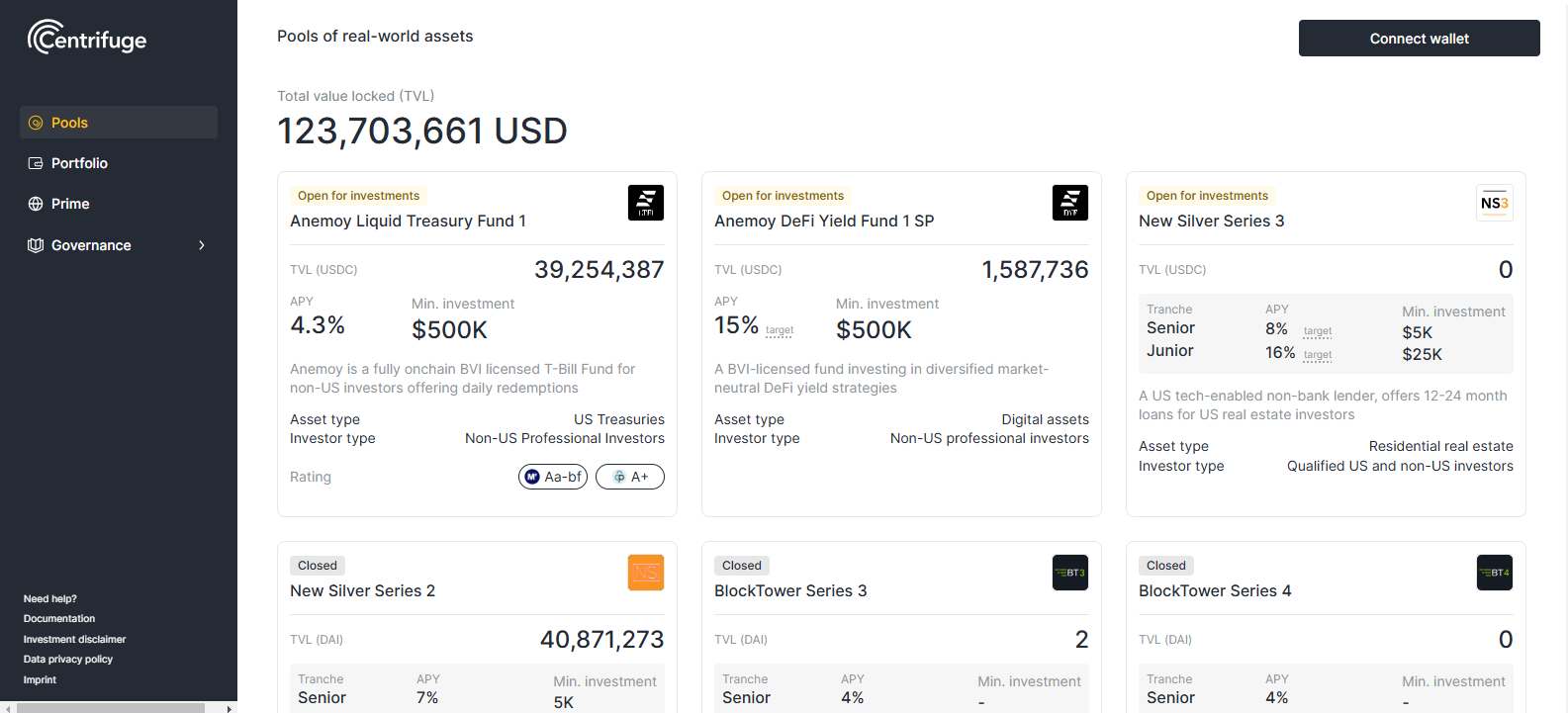Viewport: 1568px width, 713px height.
Task: Click Digital assets asset type text
Action: coord(1045,419)
